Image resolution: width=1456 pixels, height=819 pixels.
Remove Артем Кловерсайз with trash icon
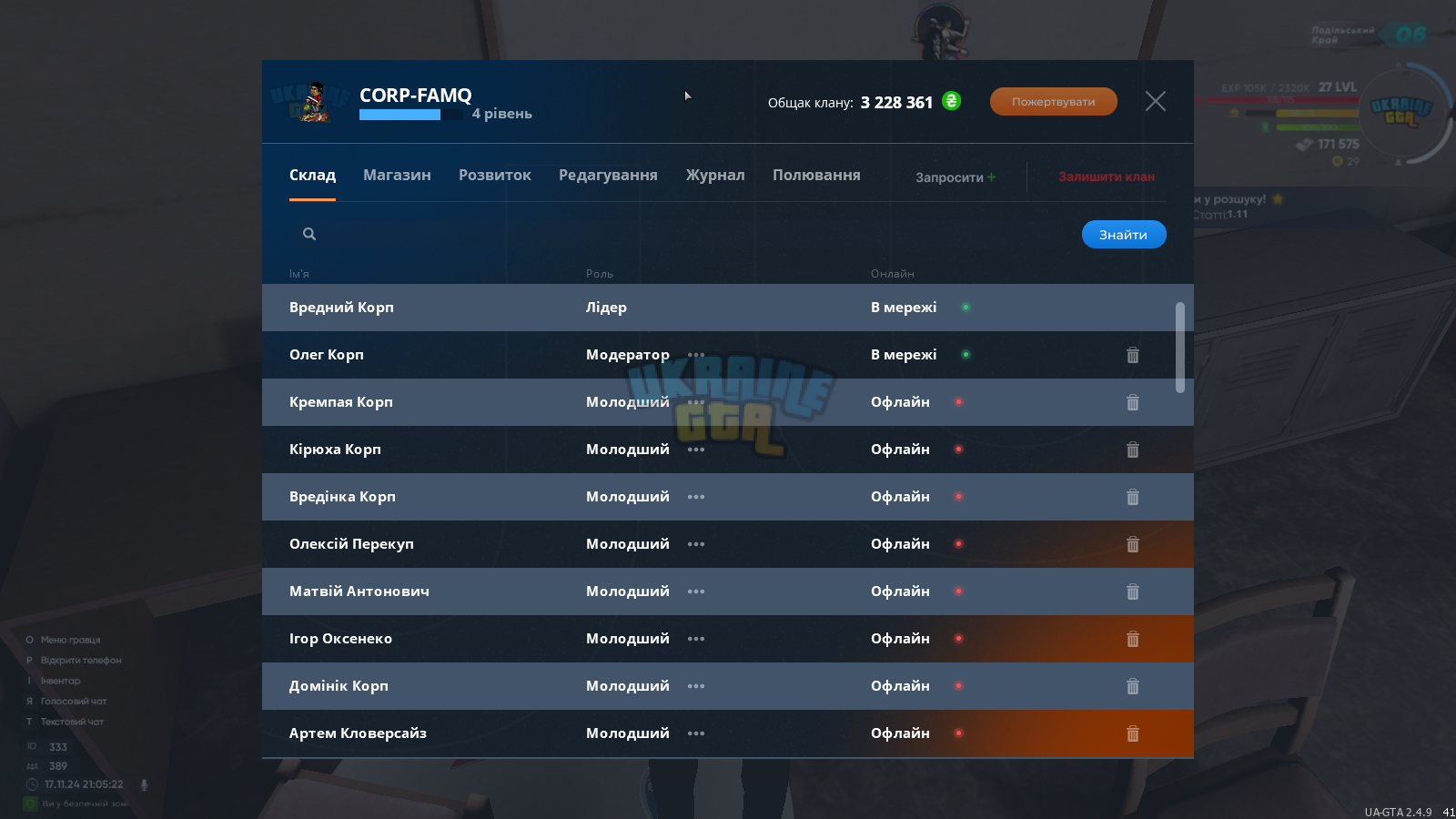click(1133, 733)
